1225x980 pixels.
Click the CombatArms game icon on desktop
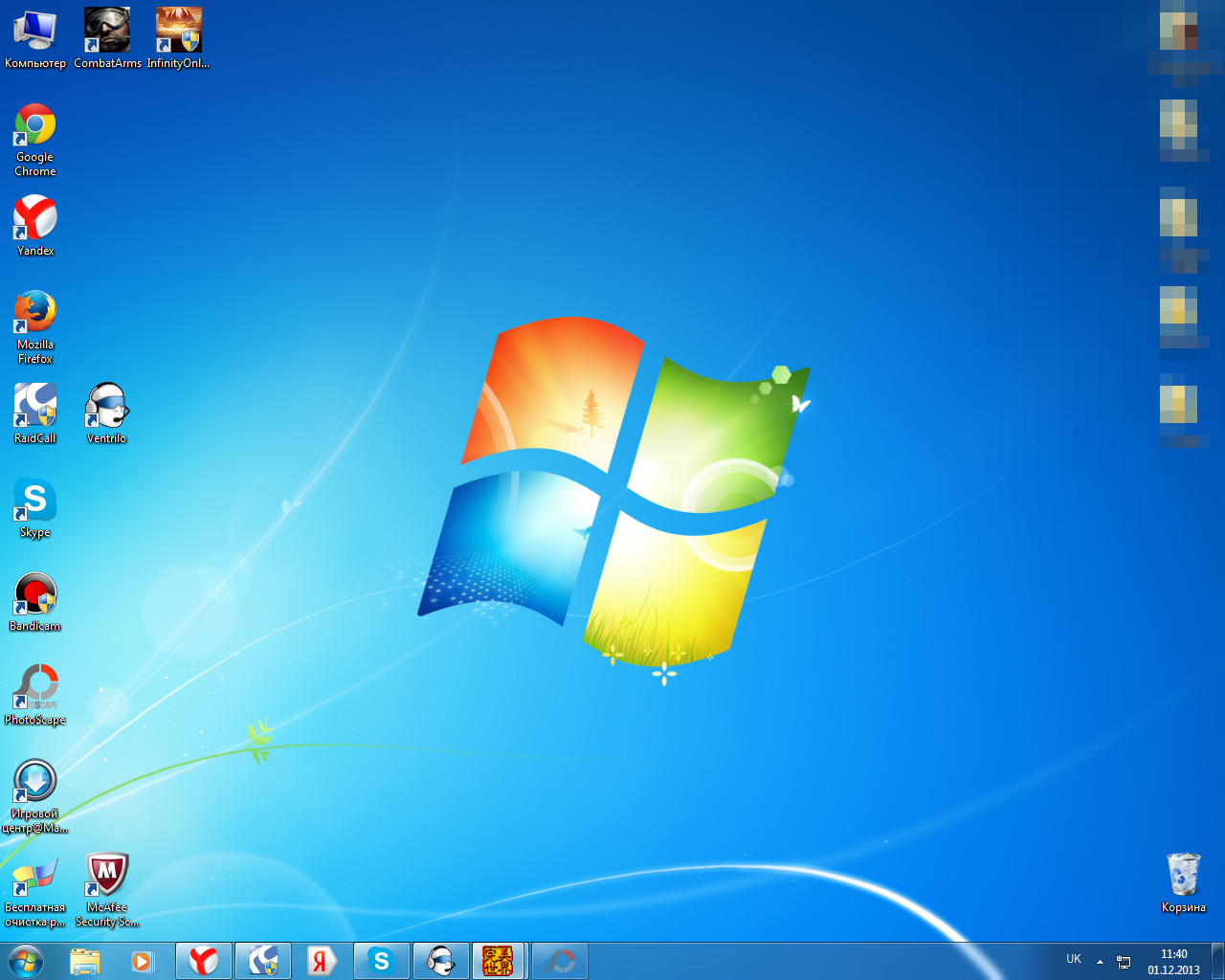point(107,31)
